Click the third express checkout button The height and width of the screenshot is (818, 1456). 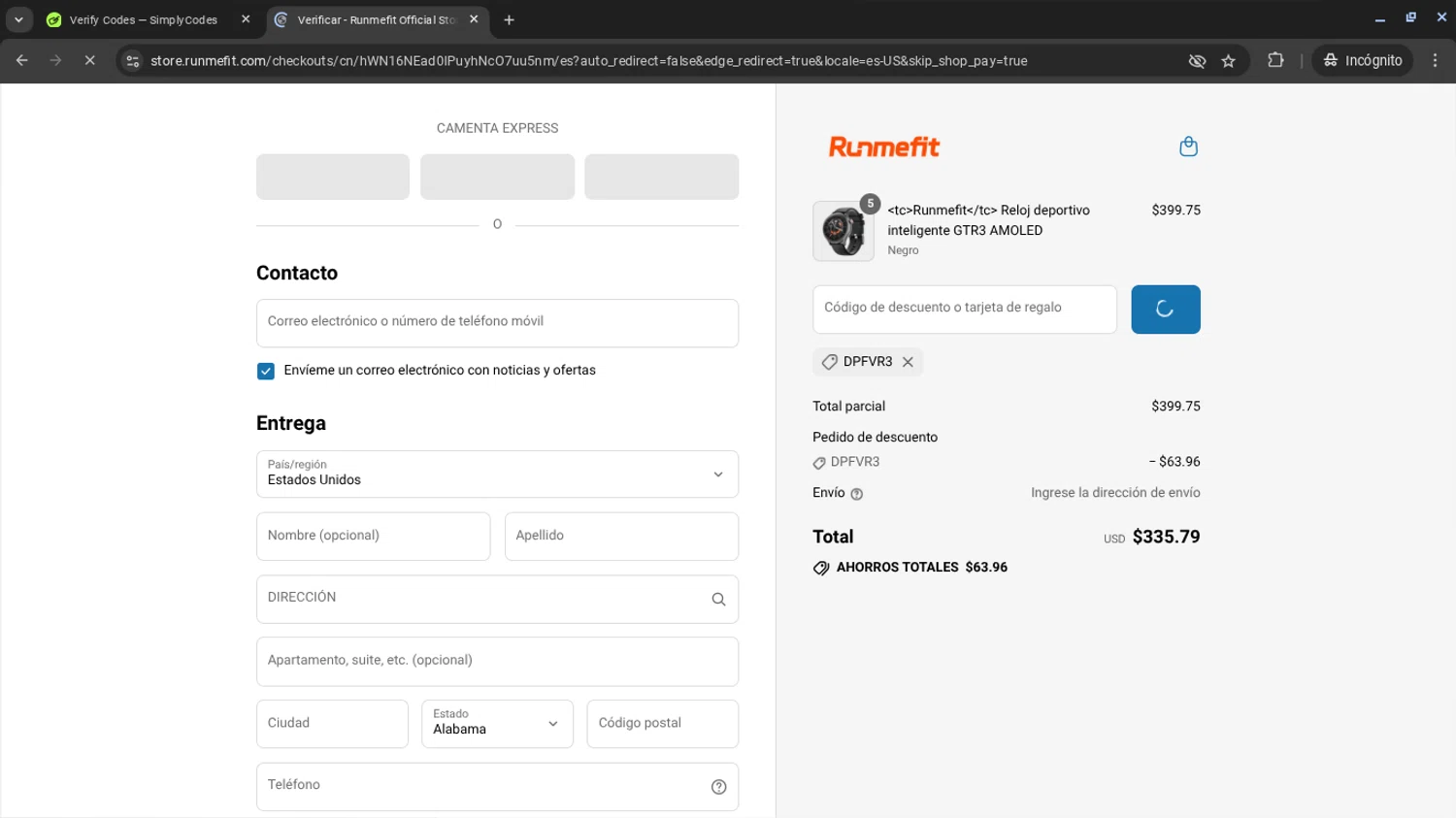pyautogui.click(x=662, y=177)
